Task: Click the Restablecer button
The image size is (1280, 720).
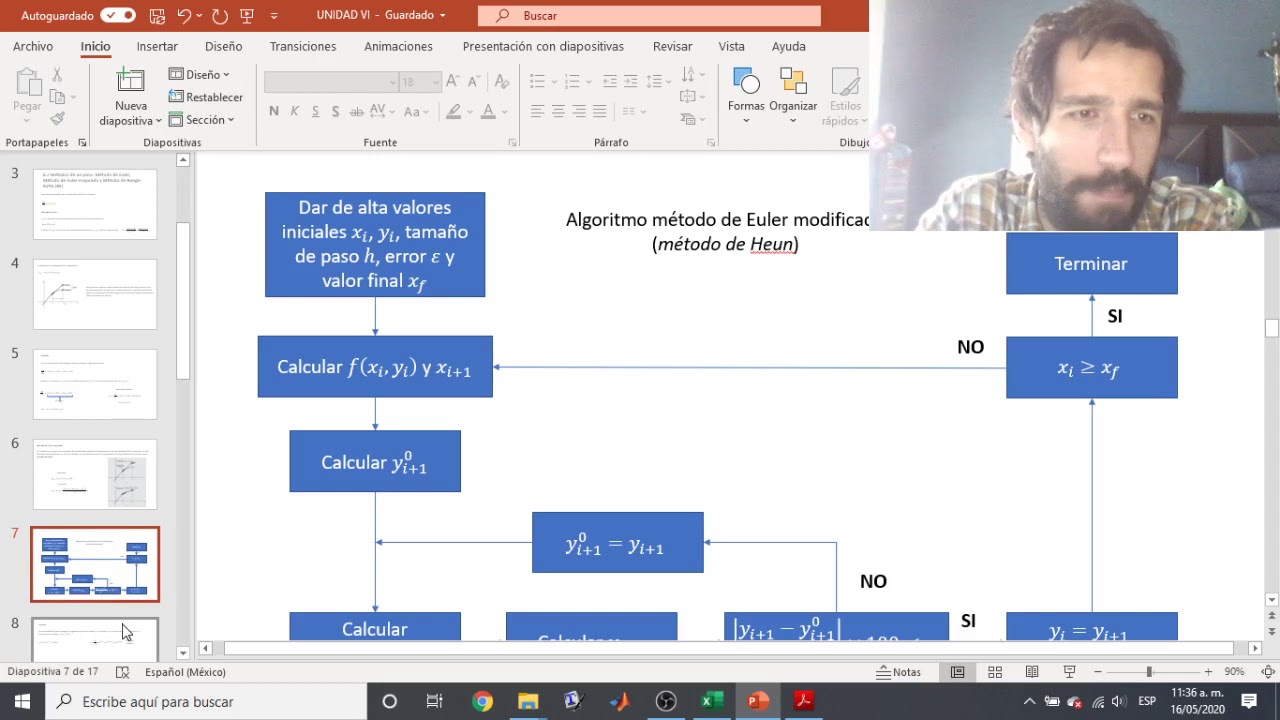Action: (205, 97)
